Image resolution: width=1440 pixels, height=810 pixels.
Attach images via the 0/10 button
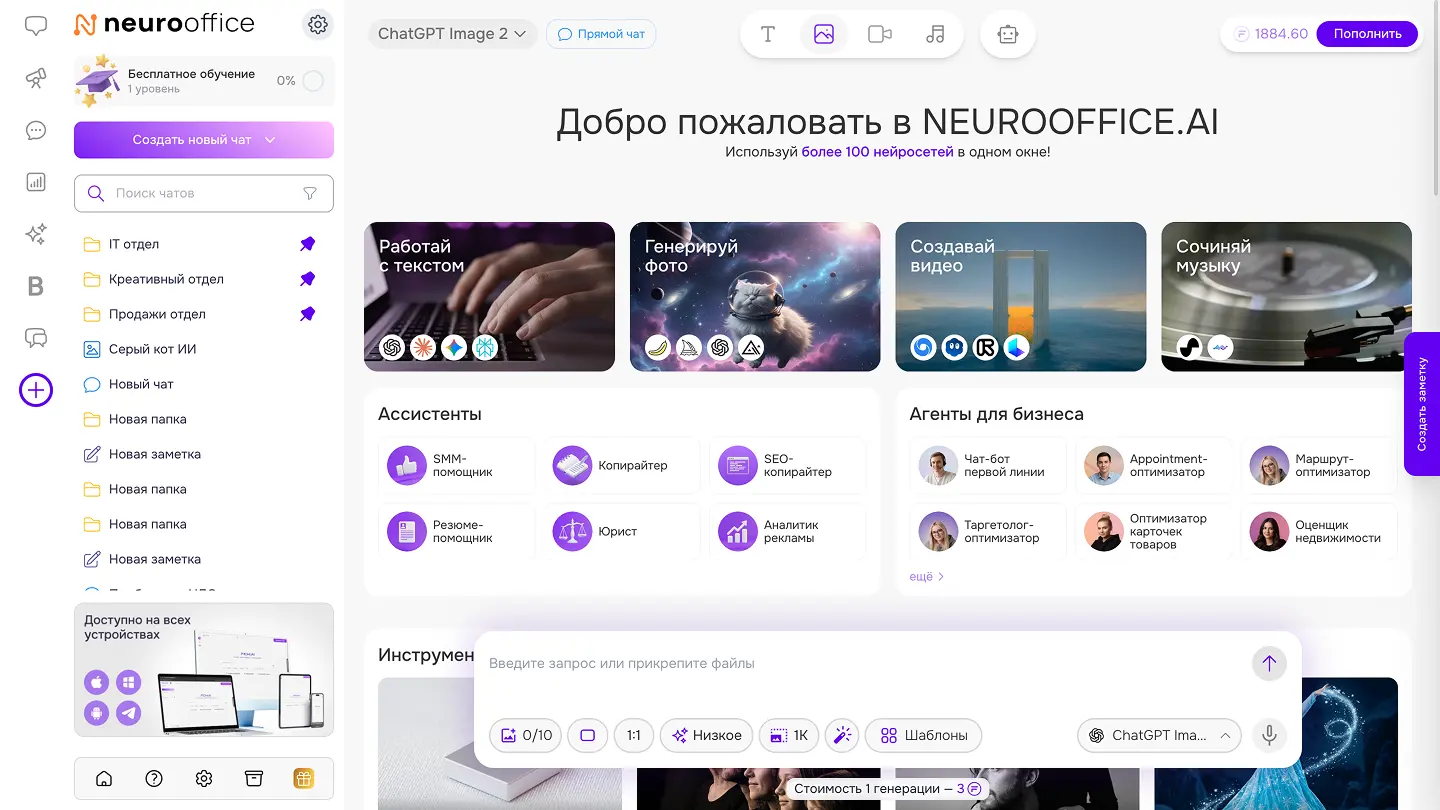526,735
